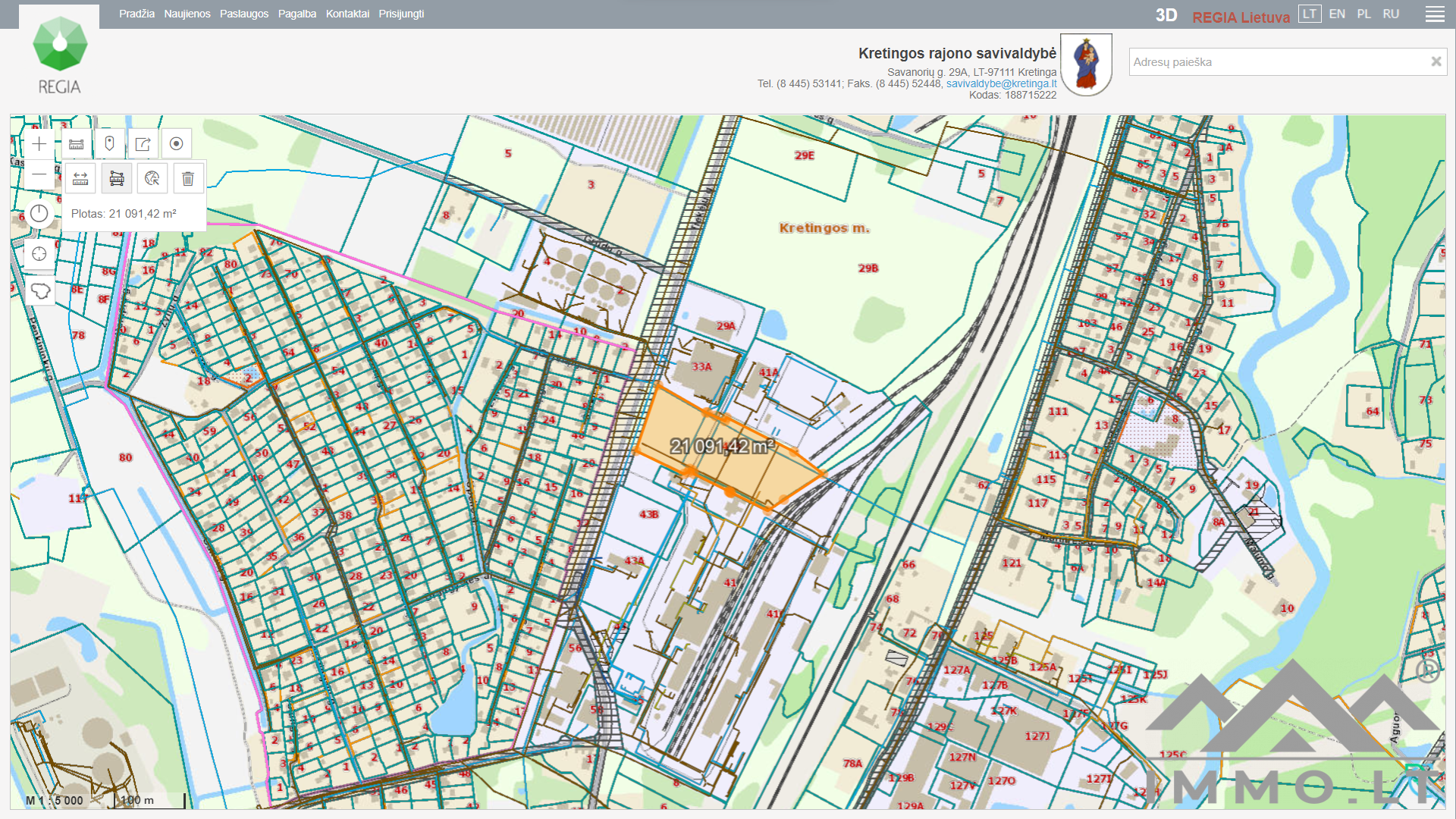Toggle the radio-dot location tracking button
Image resolution: width=1456 pixels, height=819 pixels.
tap(176, 144)
